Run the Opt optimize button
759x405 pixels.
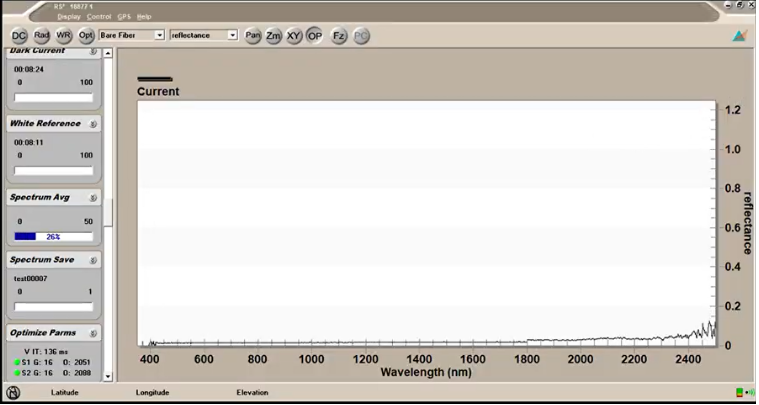point(86,35)
